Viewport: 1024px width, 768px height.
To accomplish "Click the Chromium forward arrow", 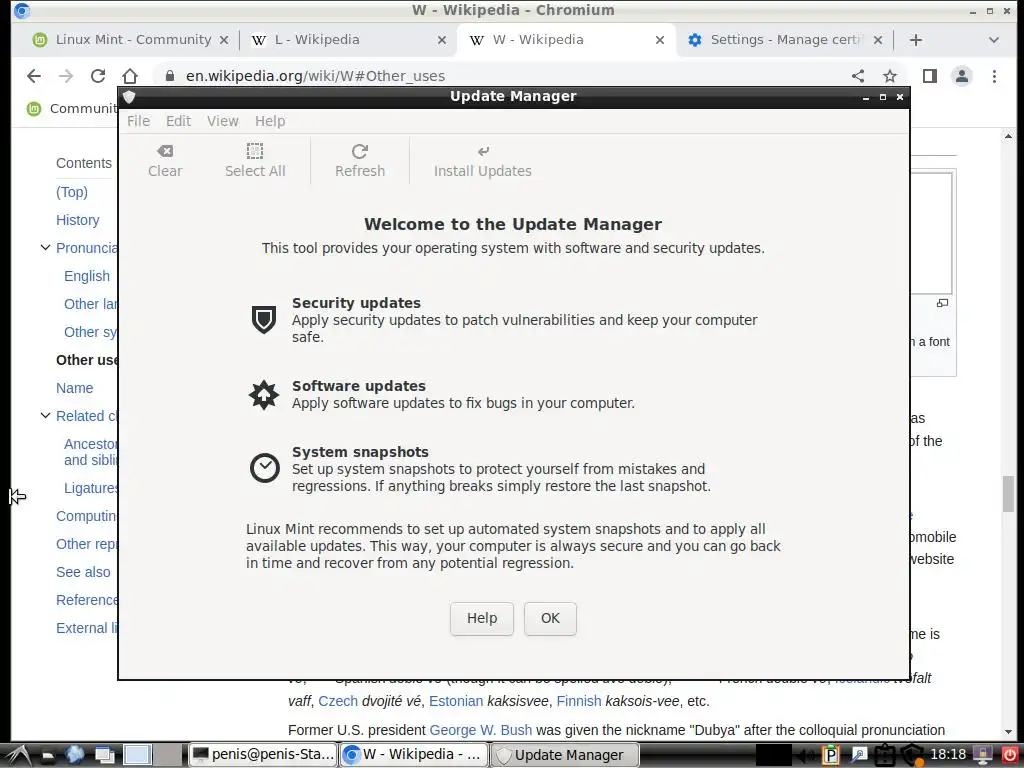I will 66,76.
